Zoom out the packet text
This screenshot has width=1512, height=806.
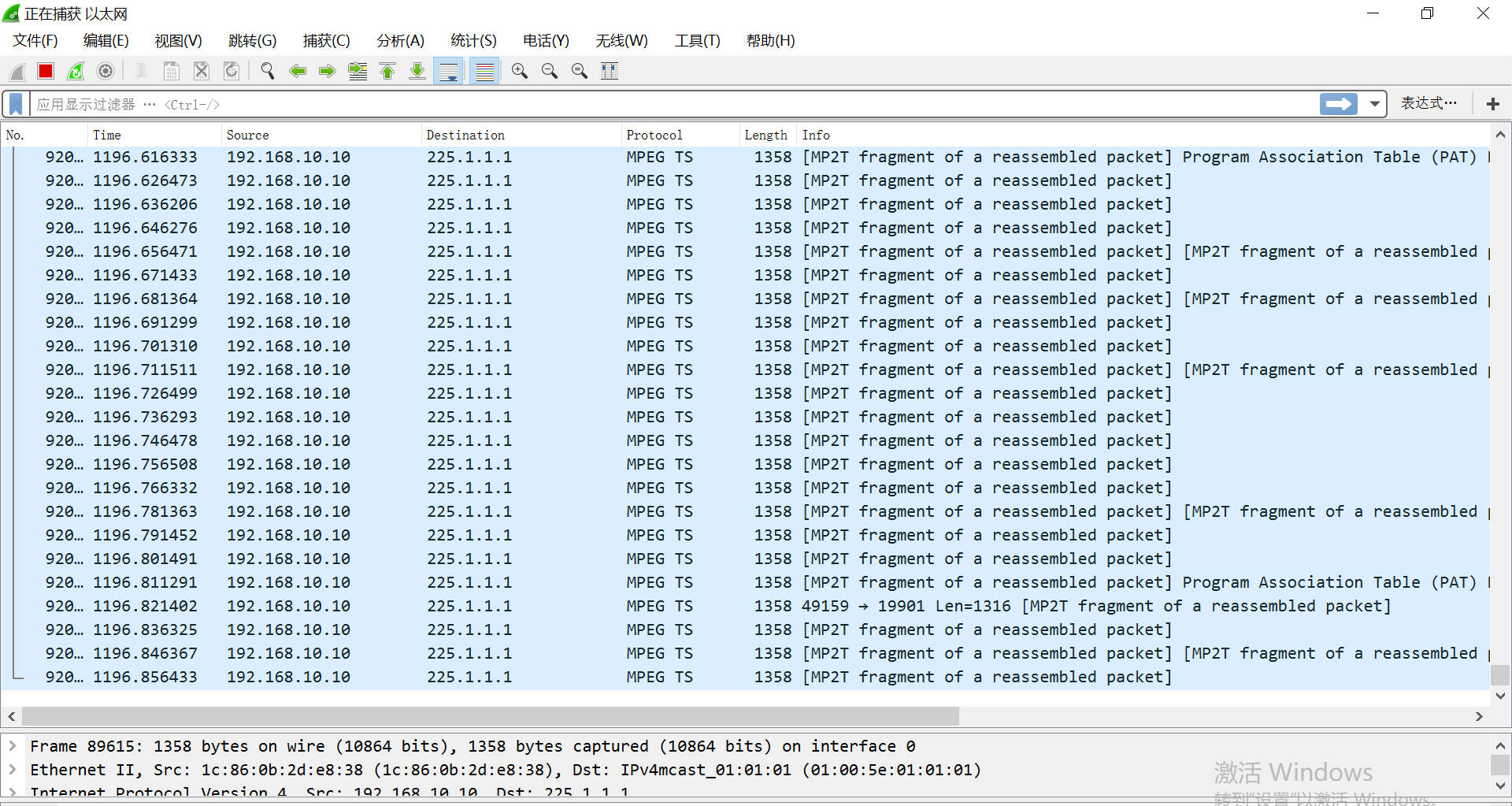[550, 72]
